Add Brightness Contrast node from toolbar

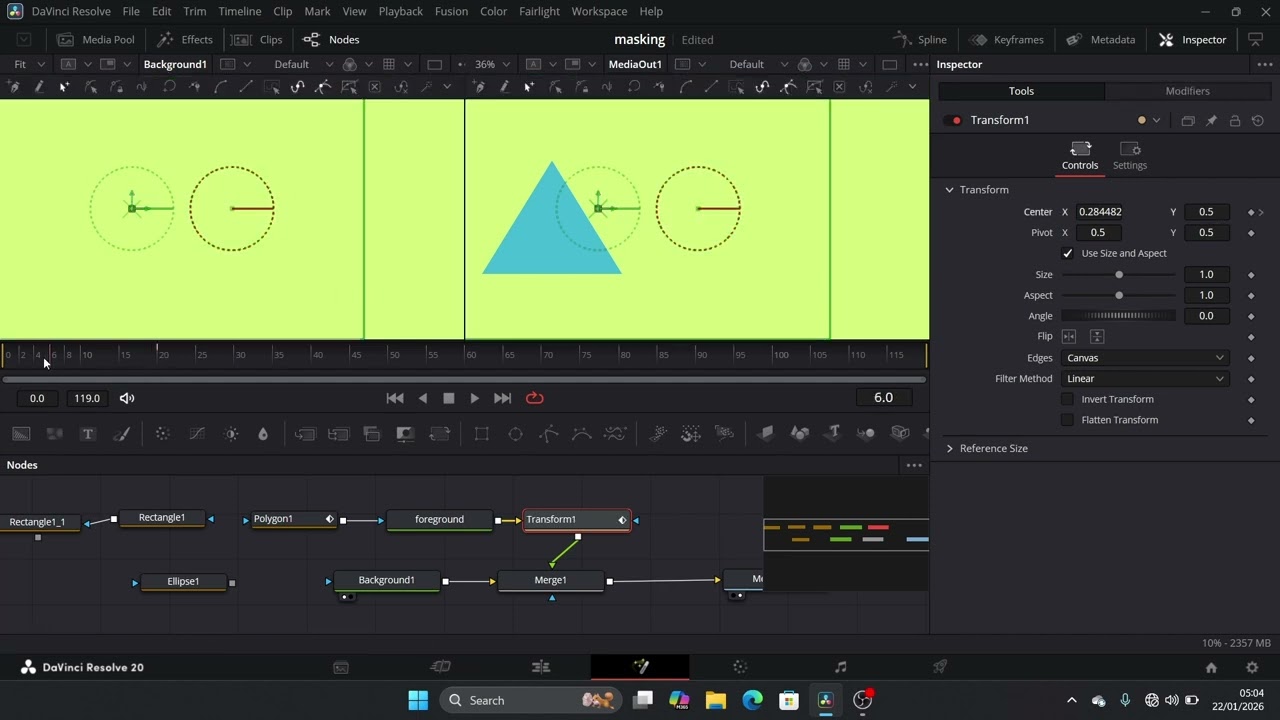(231, 433)
